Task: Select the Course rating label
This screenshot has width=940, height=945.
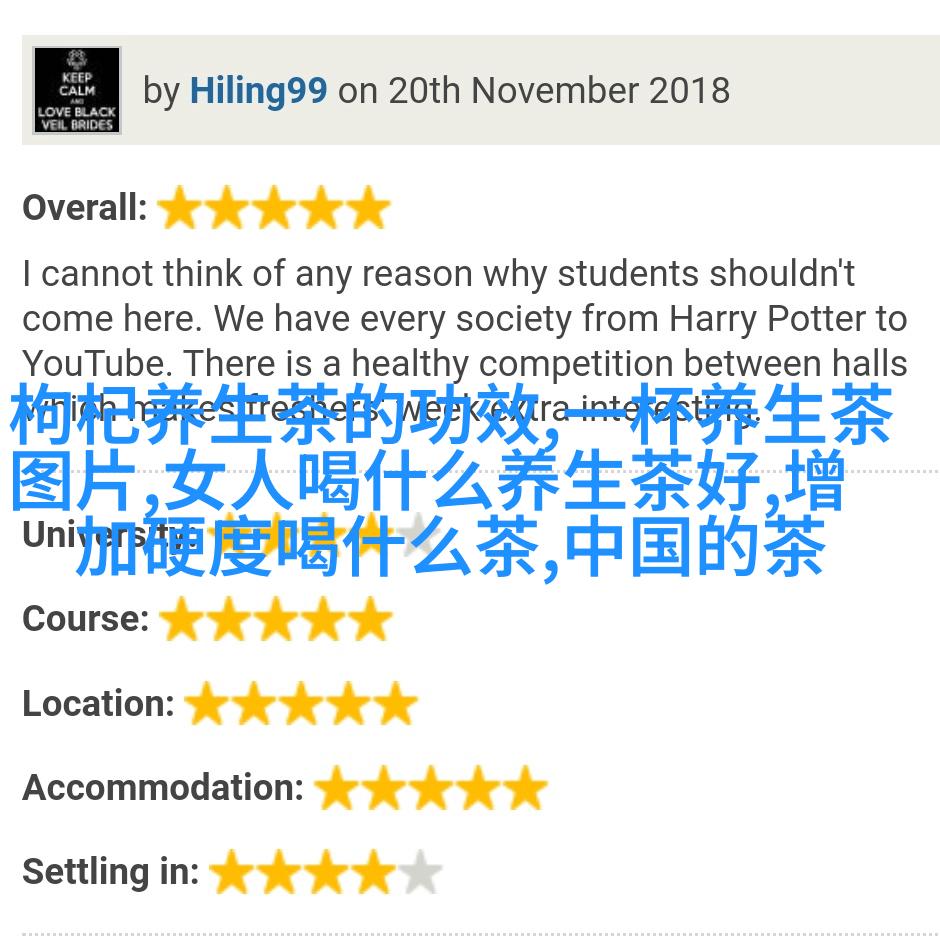Action: pyautogui.click(x=86, y=618)
